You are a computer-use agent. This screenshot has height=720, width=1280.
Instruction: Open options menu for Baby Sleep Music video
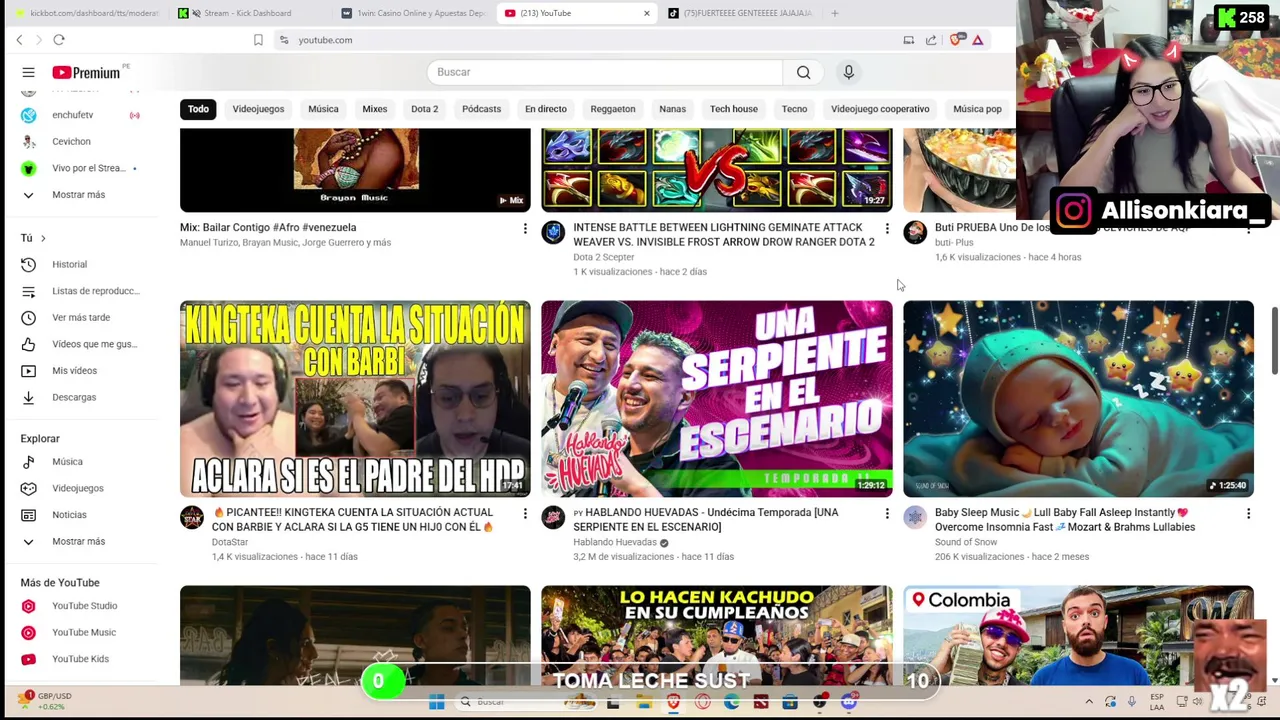(1248, 514)
